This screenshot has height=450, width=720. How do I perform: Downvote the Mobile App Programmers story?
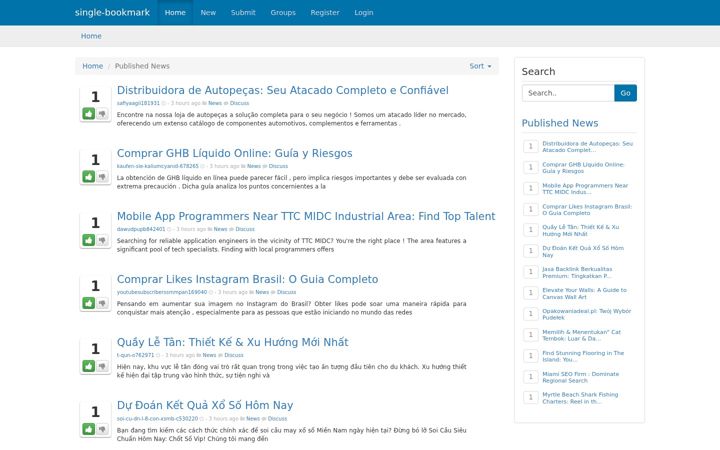[x=102, y=240]
